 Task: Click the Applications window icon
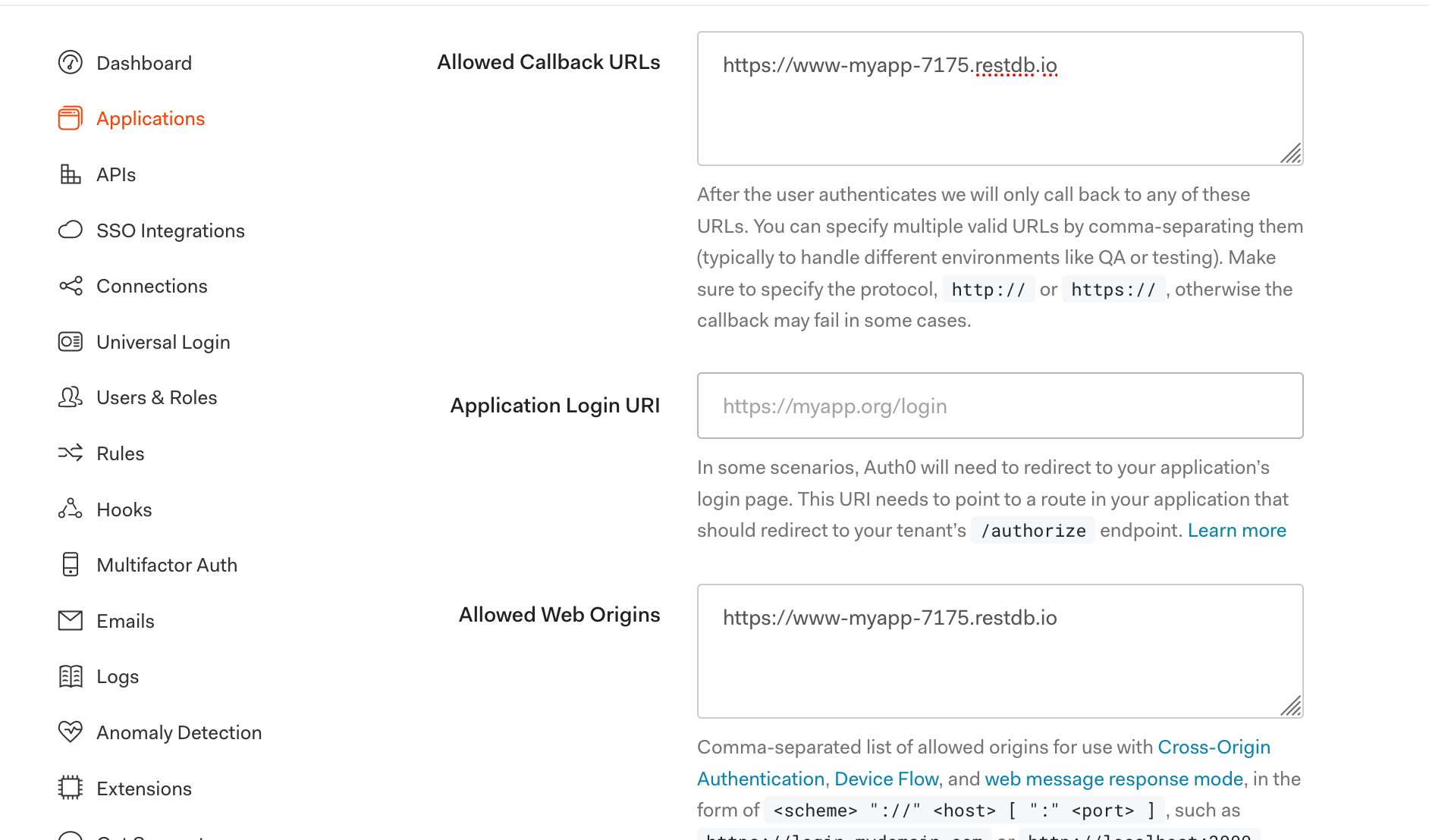[71, 118]
